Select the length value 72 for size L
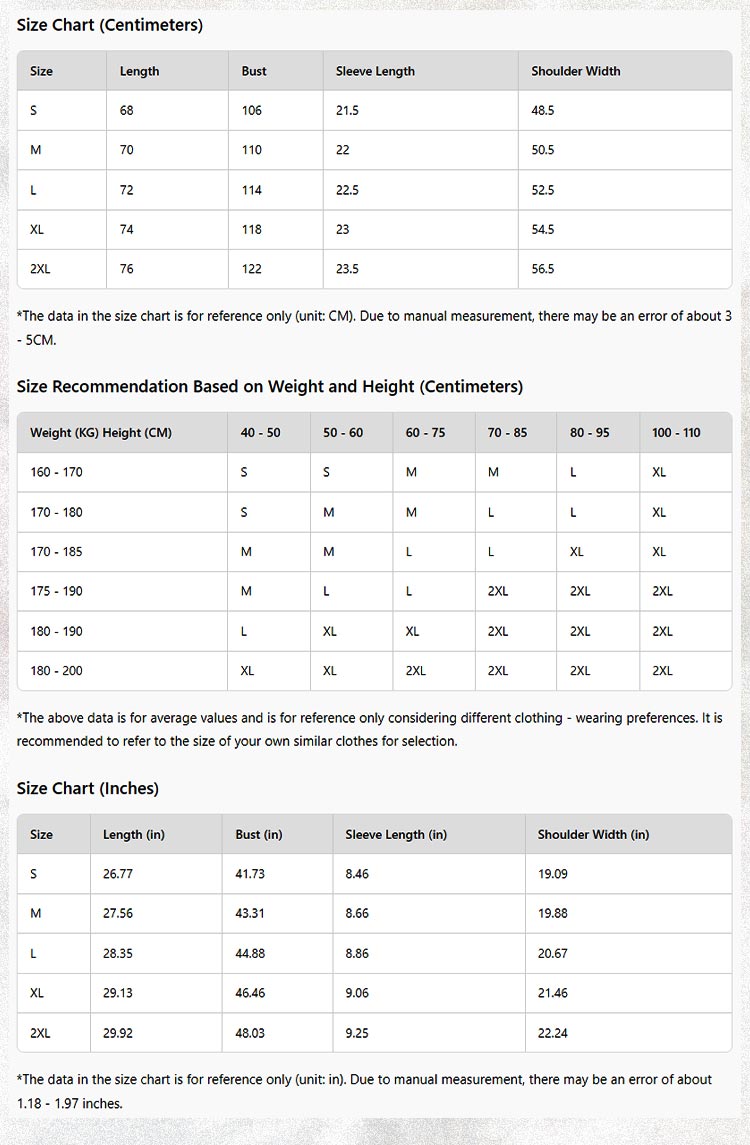Image resolution: width=750 pixels, height=1145 pixels. coord(127,190)
